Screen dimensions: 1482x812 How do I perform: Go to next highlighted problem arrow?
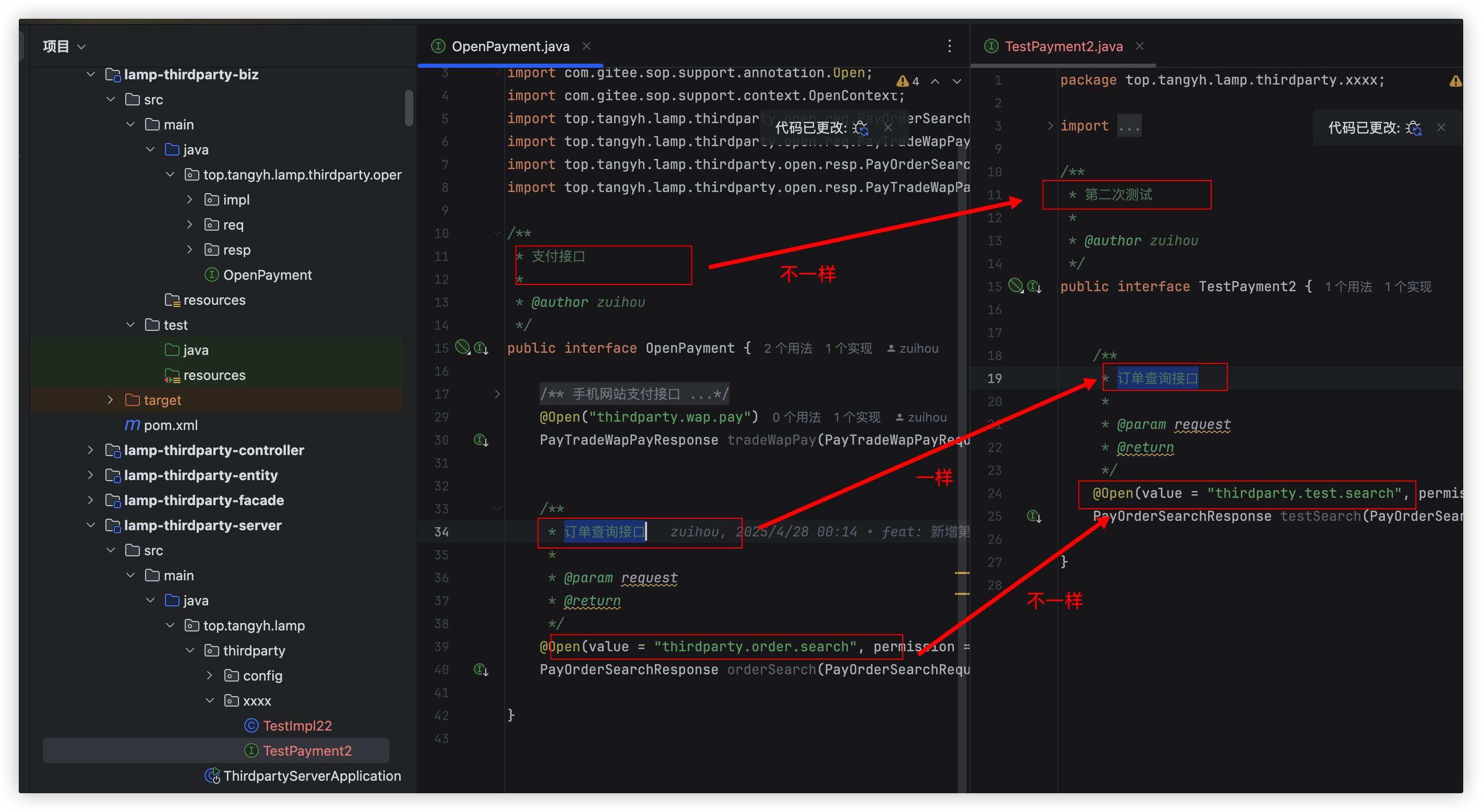[x=957, y=81]
